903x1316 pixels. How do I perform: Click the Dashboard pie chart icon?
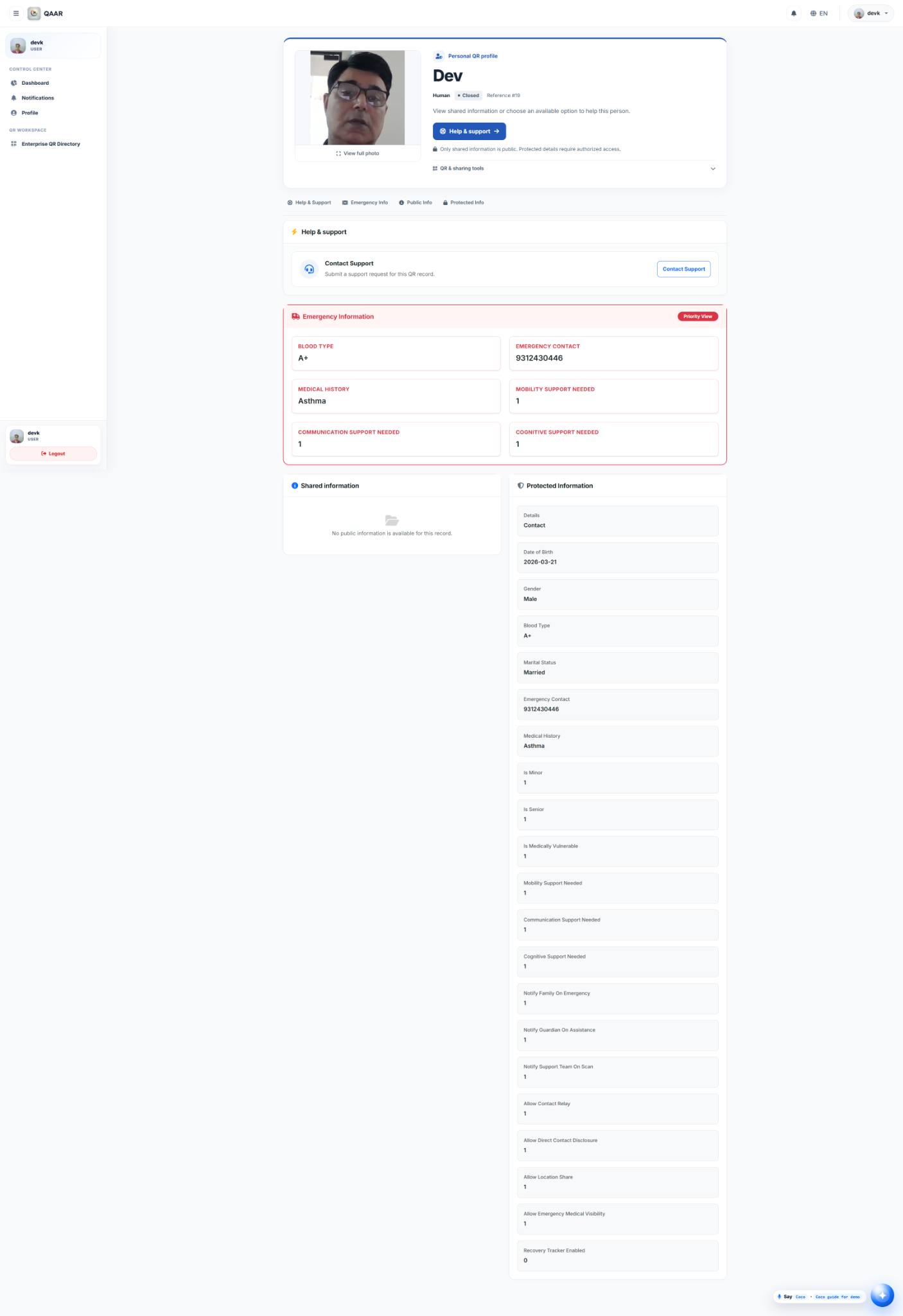coord(13,83)
